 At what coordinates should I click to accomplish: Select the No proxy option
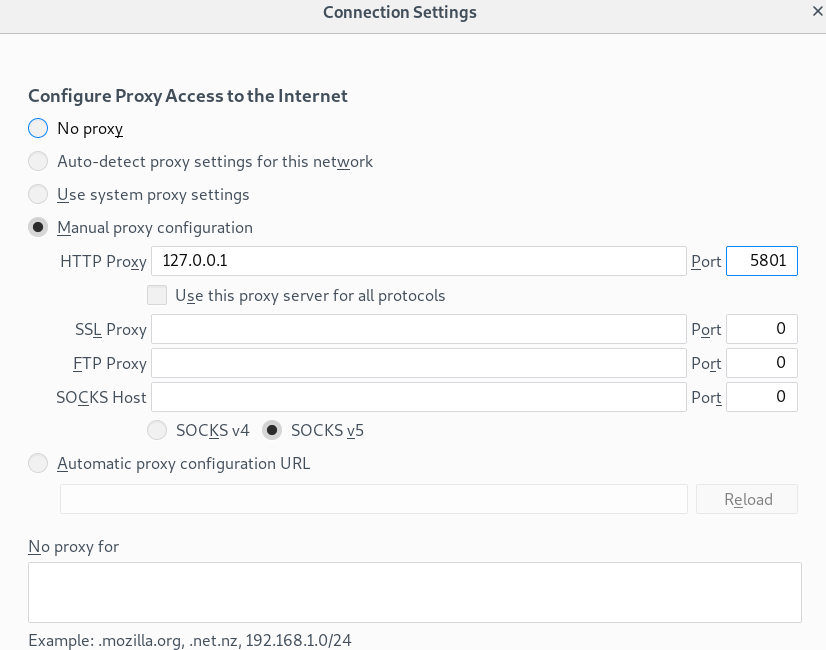coord(38,128)
